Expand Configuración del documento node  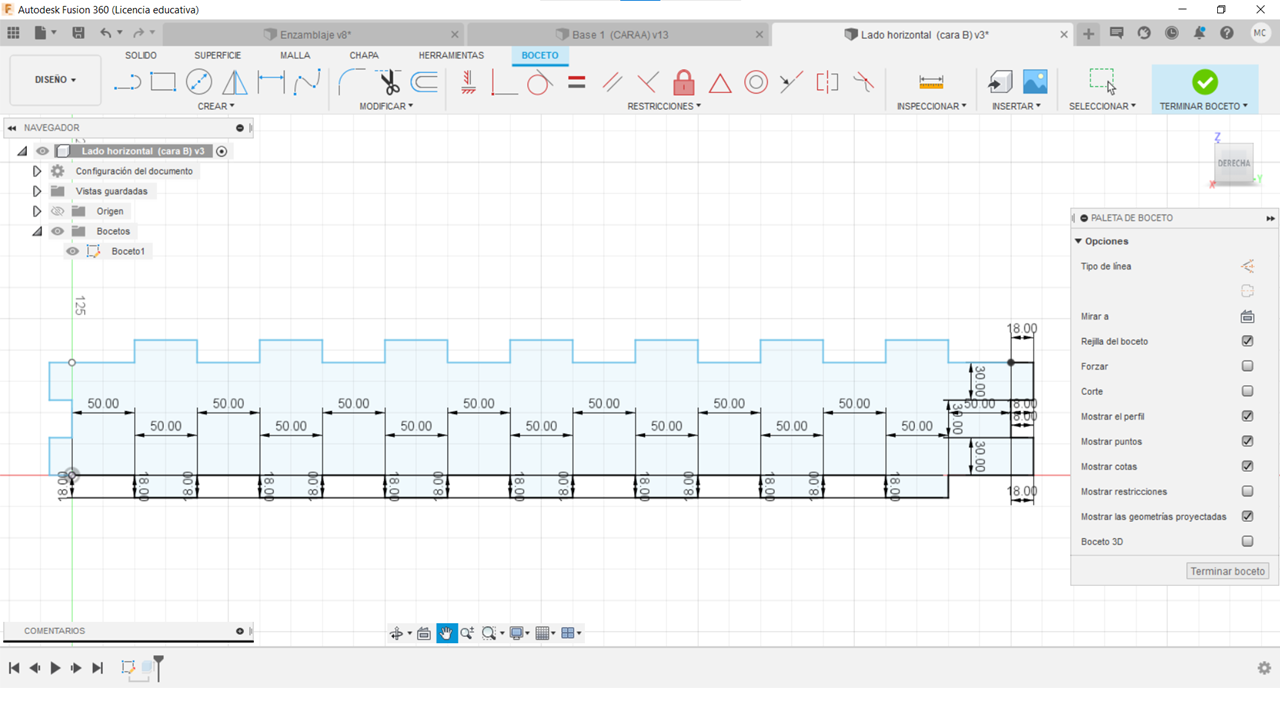point(37,171)
